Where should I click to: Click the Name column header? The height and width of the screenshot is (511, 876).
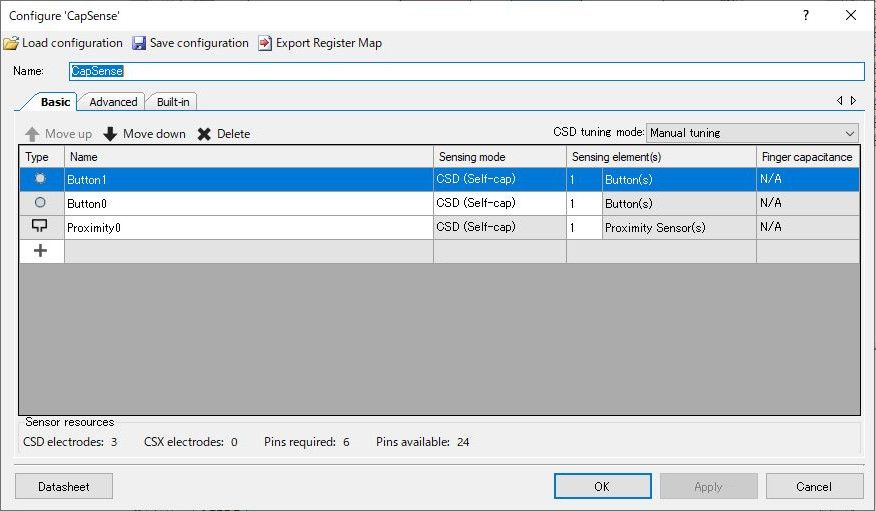[x=249, y=157]
